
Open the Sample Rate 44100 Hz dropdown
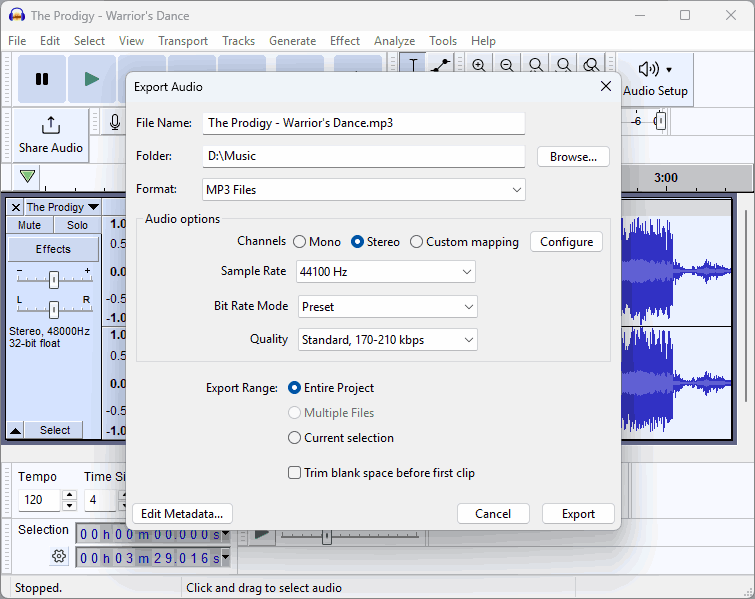[x=386, y=272]
